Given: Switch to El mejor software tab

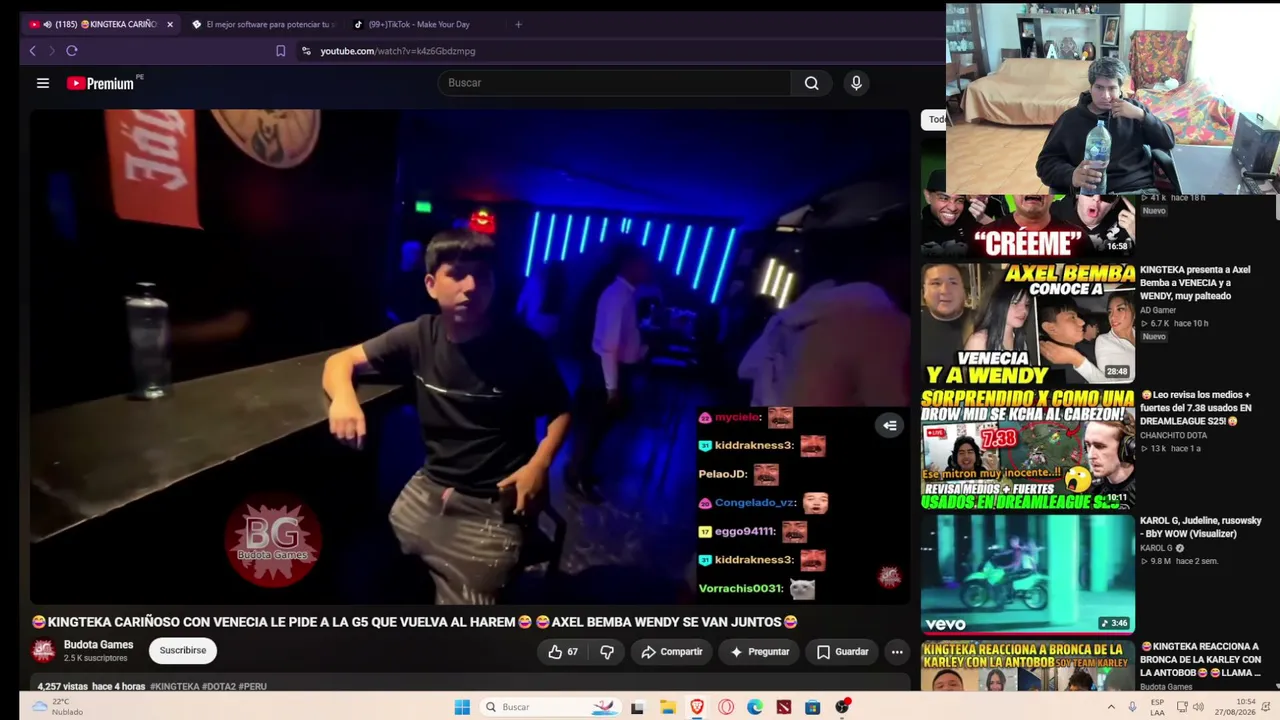Looking at the screenshot, I should [x=262, y=24].
